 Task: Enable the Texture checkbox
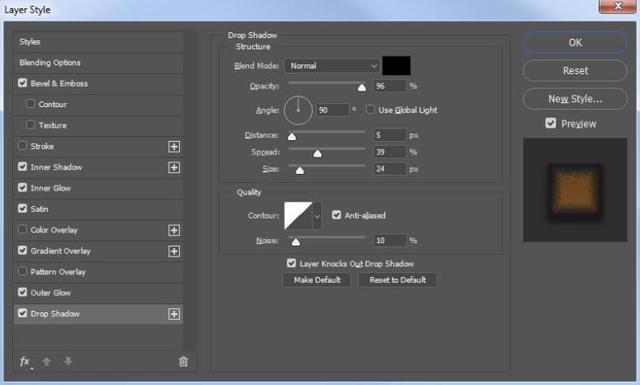click(x=30, y=125)
